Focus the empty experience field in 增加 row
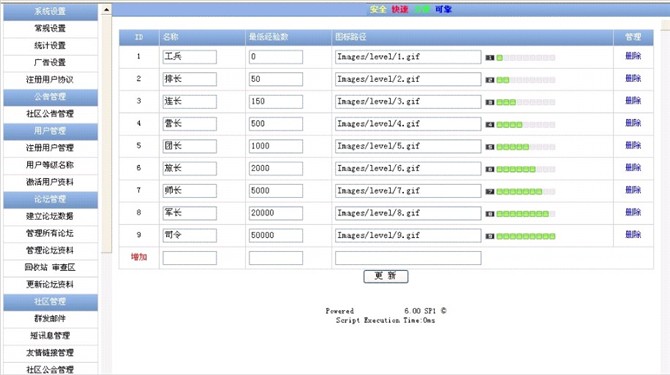 tap(276, 258)
